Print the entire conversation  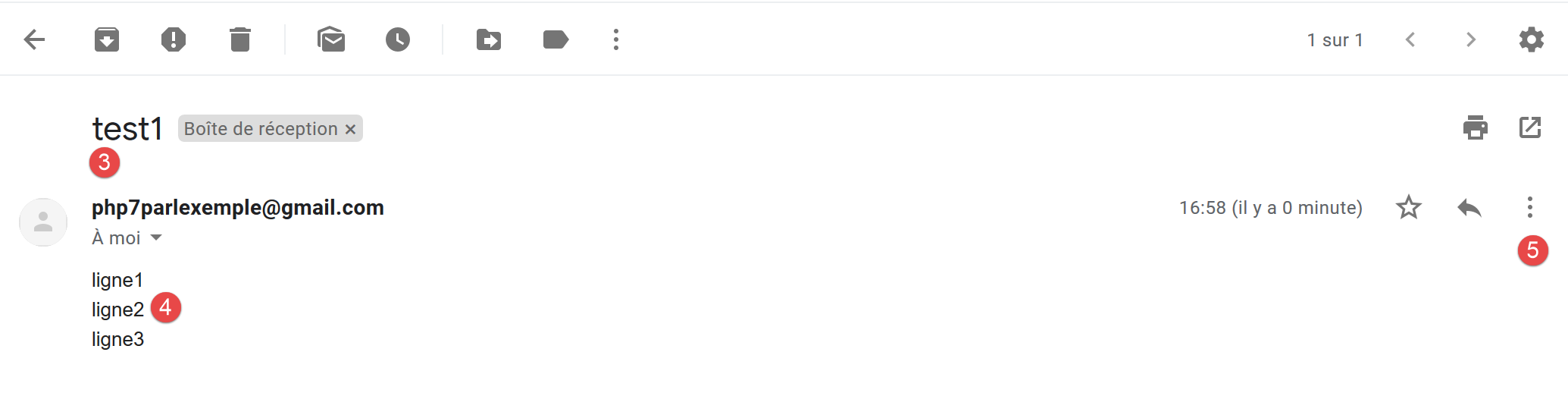(1476, 127)
